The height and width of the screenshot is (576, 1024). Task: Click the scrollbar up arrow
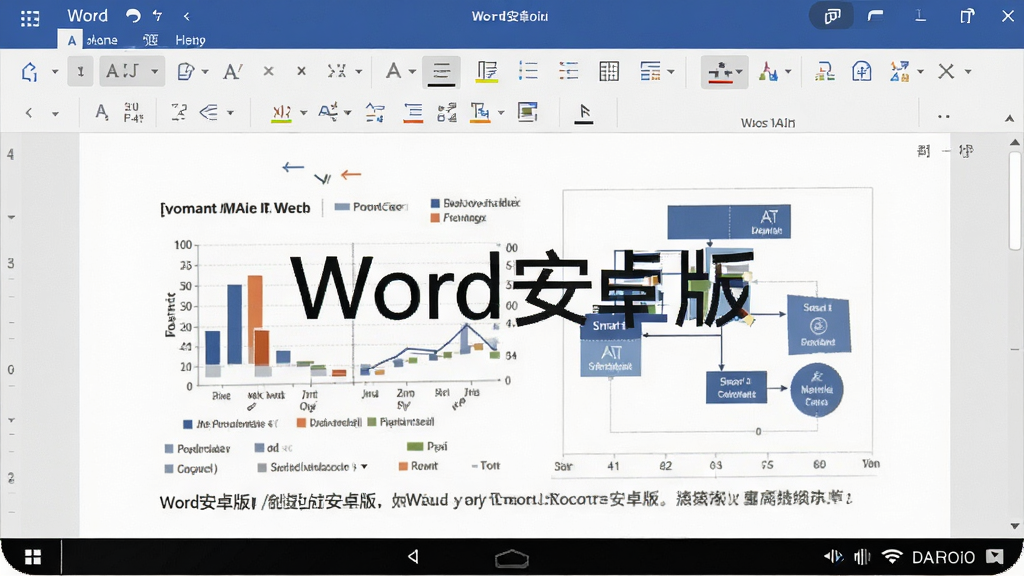(1014, 142)
